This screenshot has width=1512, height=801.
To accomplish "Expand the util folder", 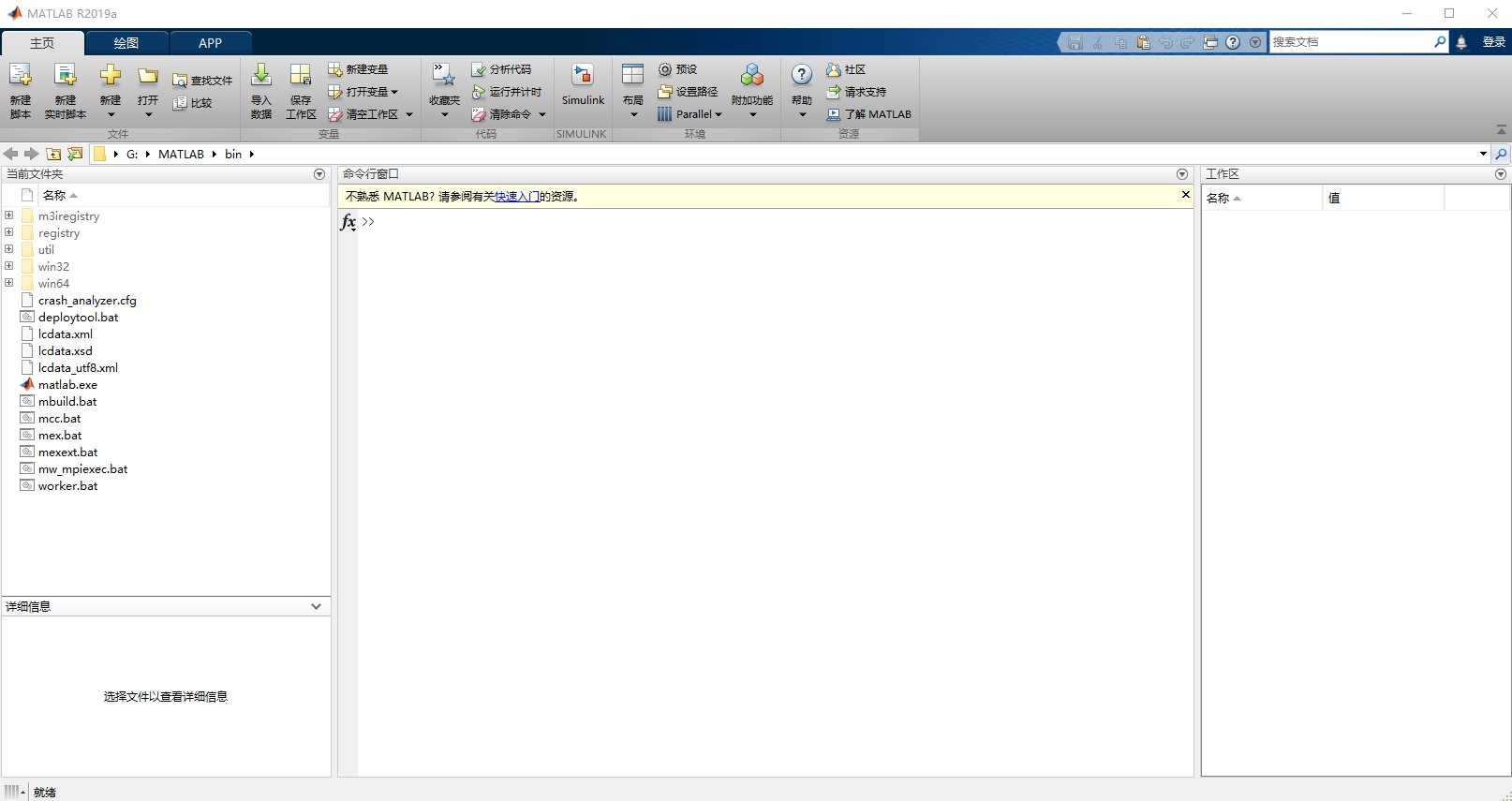I will point(9,249).
